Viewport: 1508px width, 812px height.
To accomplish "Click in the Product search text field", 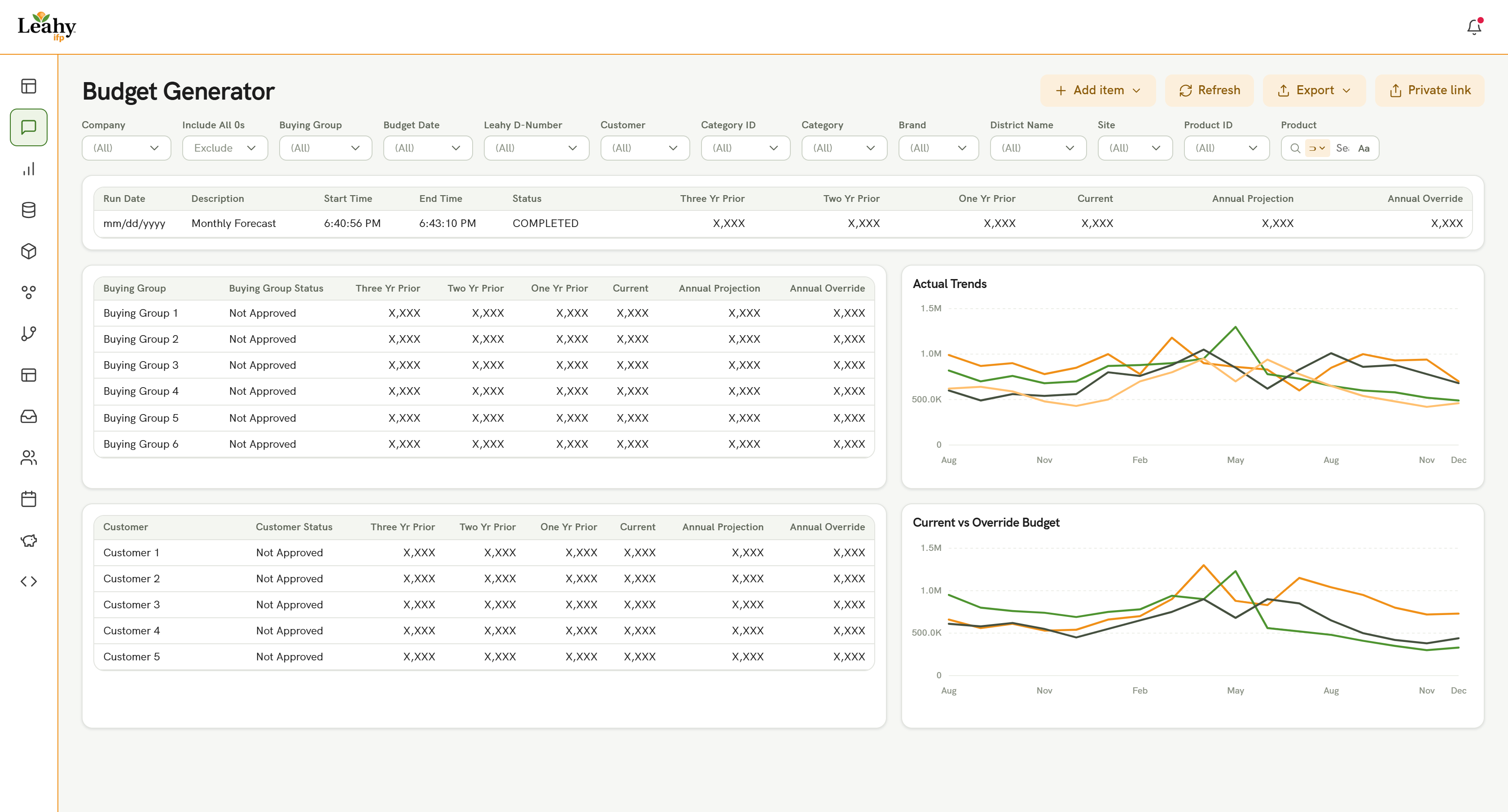I will pos(1343,148).
